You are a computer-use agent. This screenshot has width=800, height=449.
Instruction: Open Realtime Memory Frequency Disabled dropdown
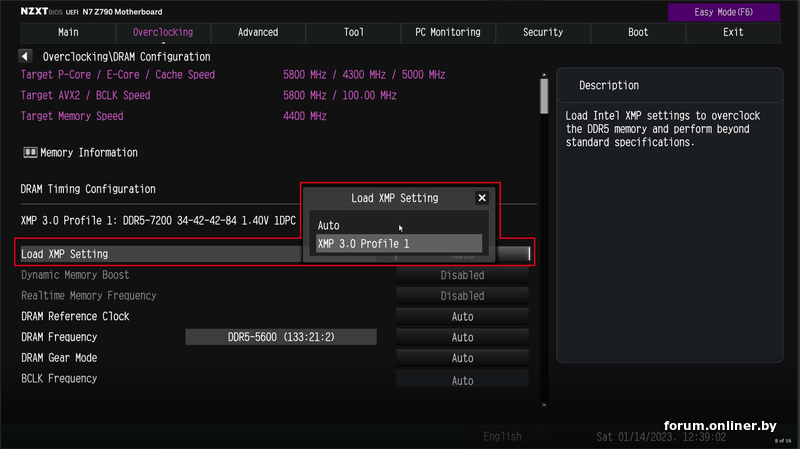(x=462, y=296)
